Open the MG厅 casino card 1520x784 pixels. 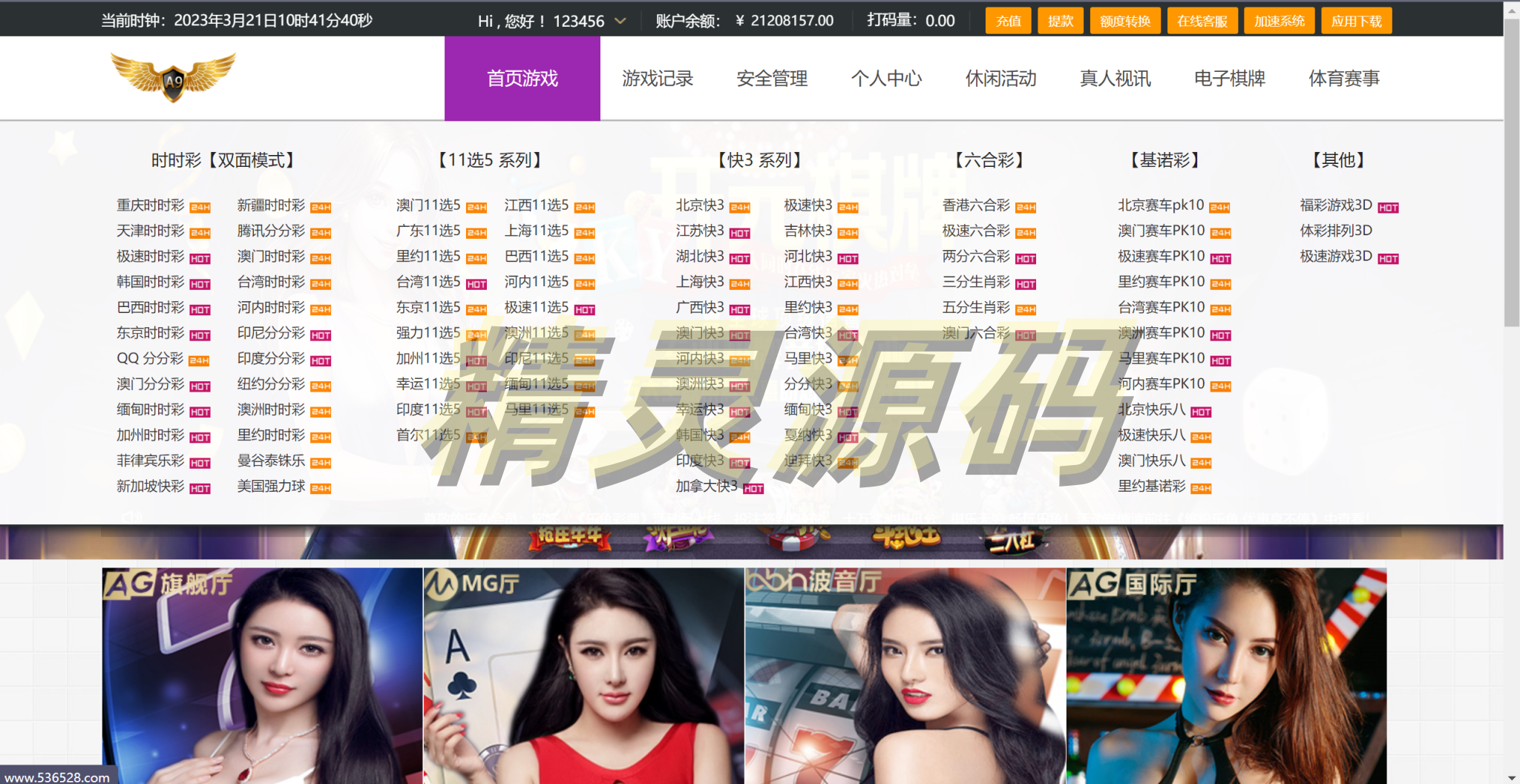[x=583, y=676]
